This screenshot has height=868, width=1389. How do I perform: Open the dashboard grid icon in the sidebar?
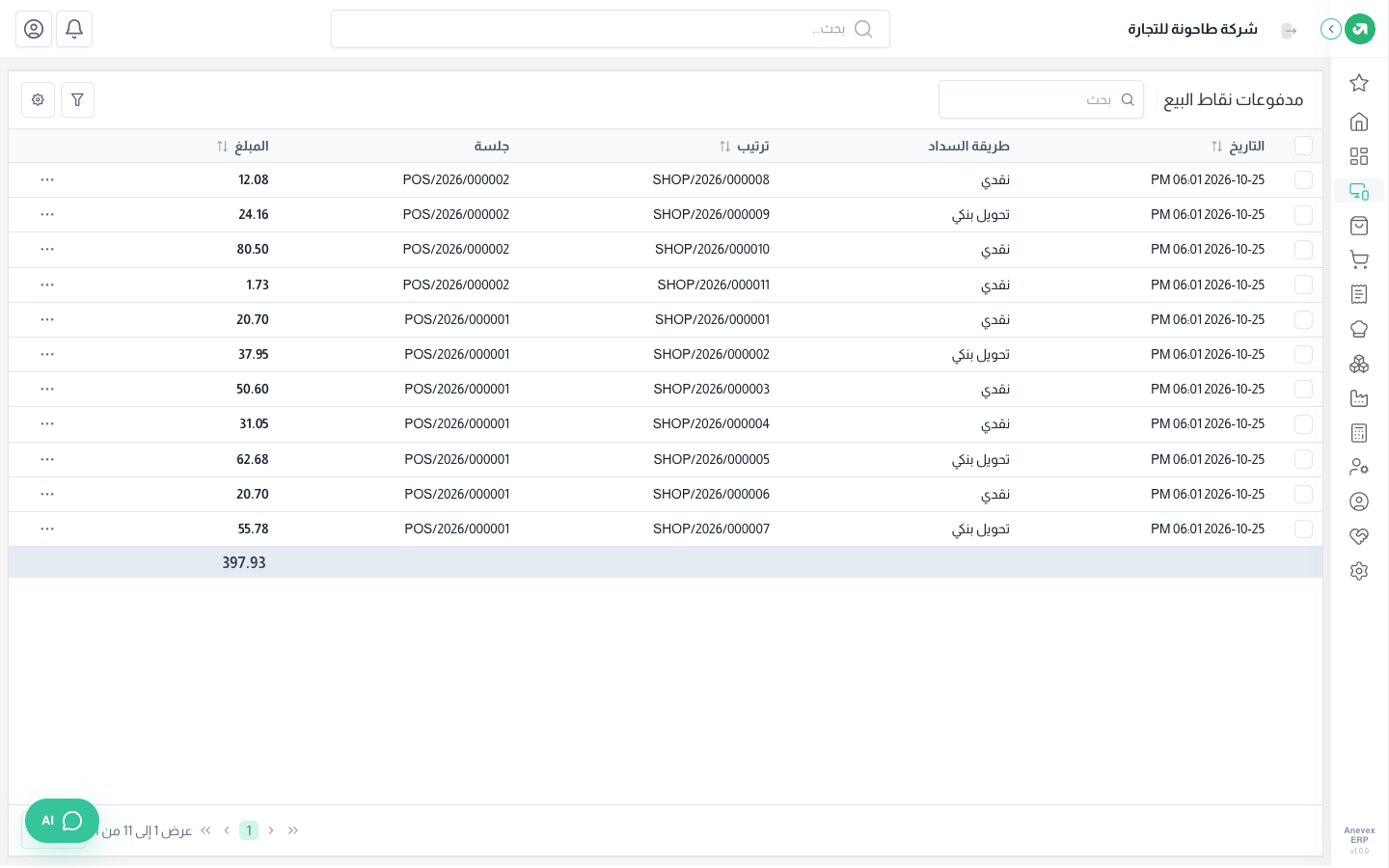coord(1359,156)
